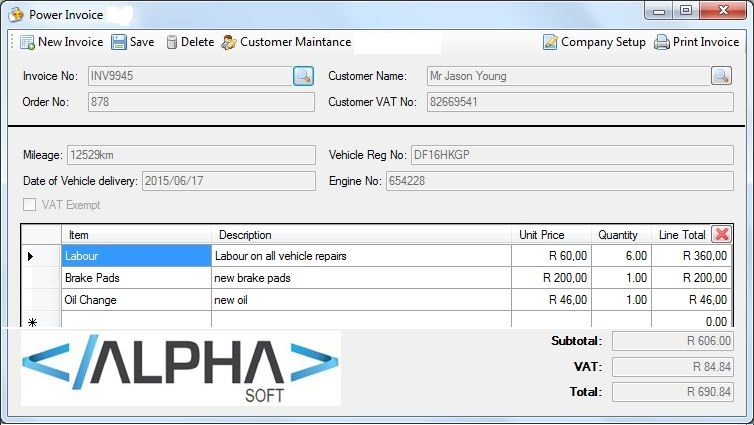The image size is (754, 425).
Task: Save the invoice using the floppy disk icon
Action: [119, 42]
